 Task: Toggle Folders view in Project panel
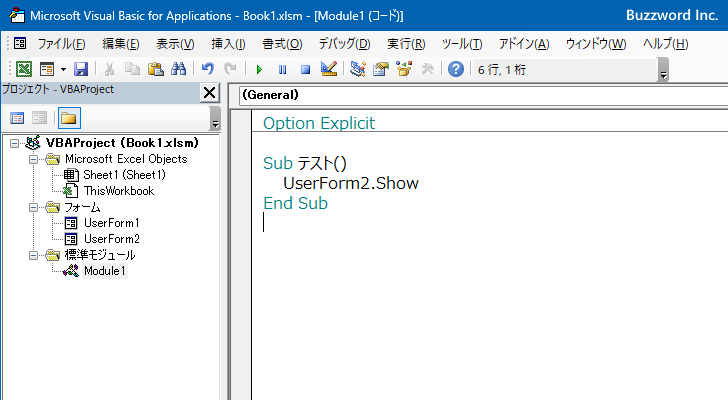coord(68,118)
